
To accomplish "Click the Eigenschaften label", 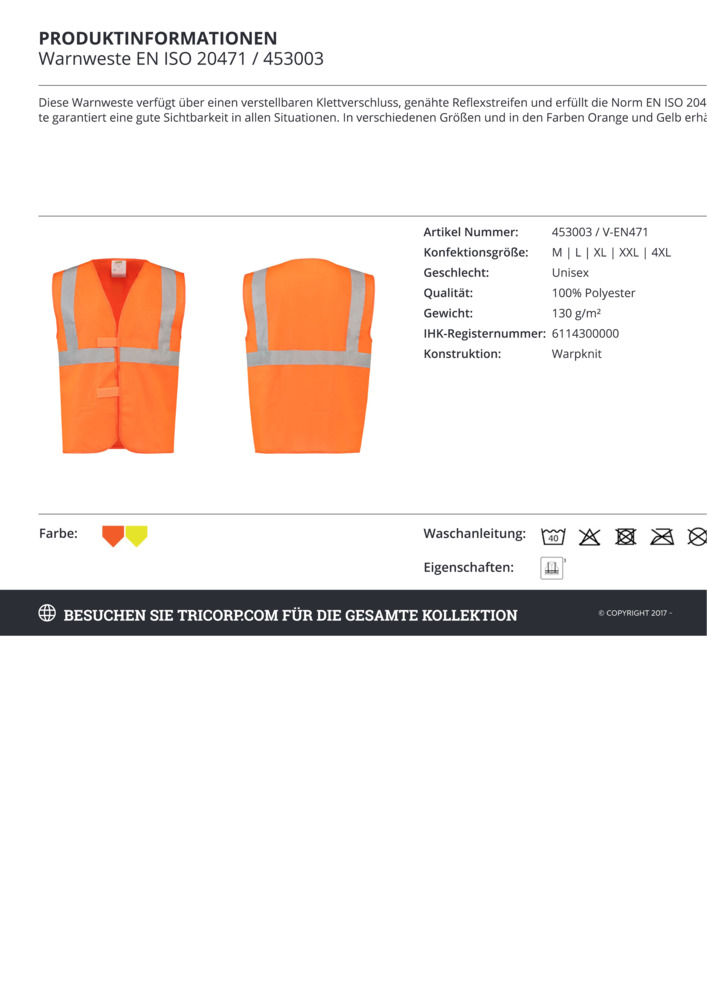I will (469, 568).
